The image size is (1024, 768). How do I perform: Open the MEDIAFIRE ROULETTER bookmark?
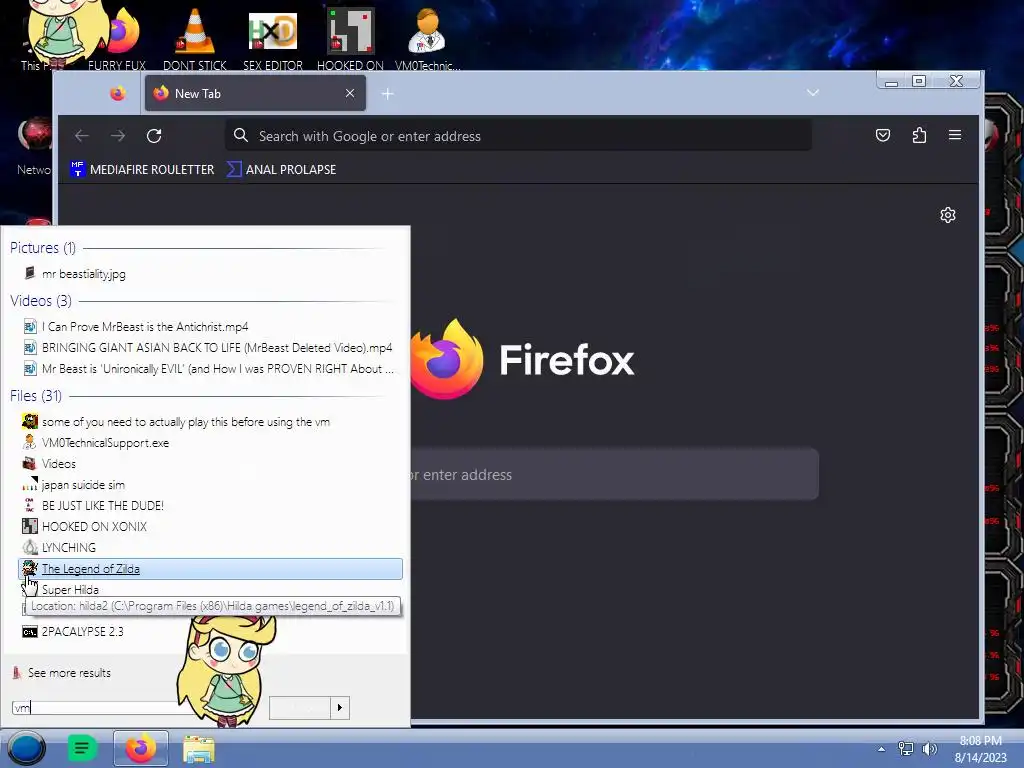pyautogui.click(x=142, y=170)
